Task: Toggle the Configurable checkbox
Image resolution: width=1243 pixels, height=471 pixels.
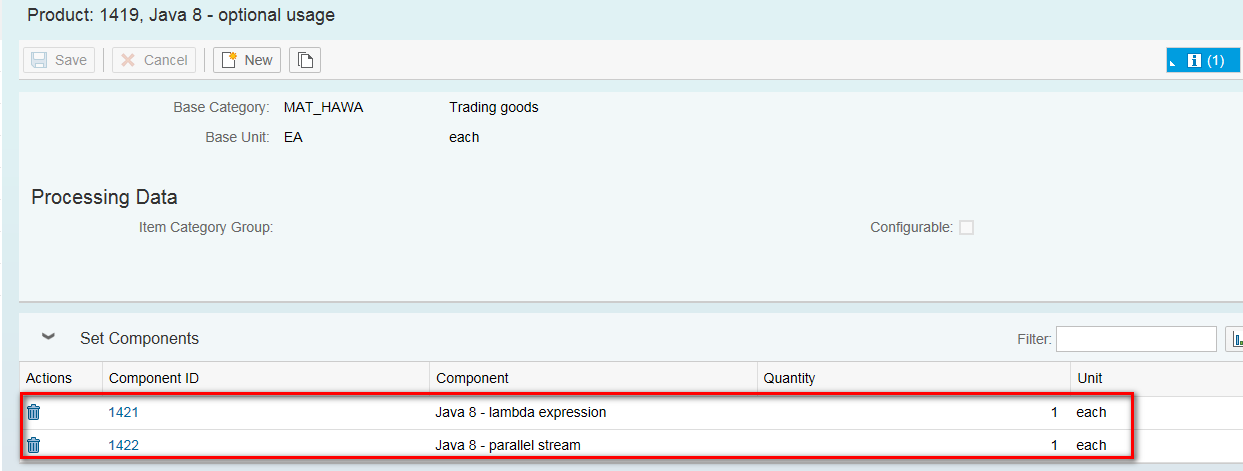Action: [966, 227]
